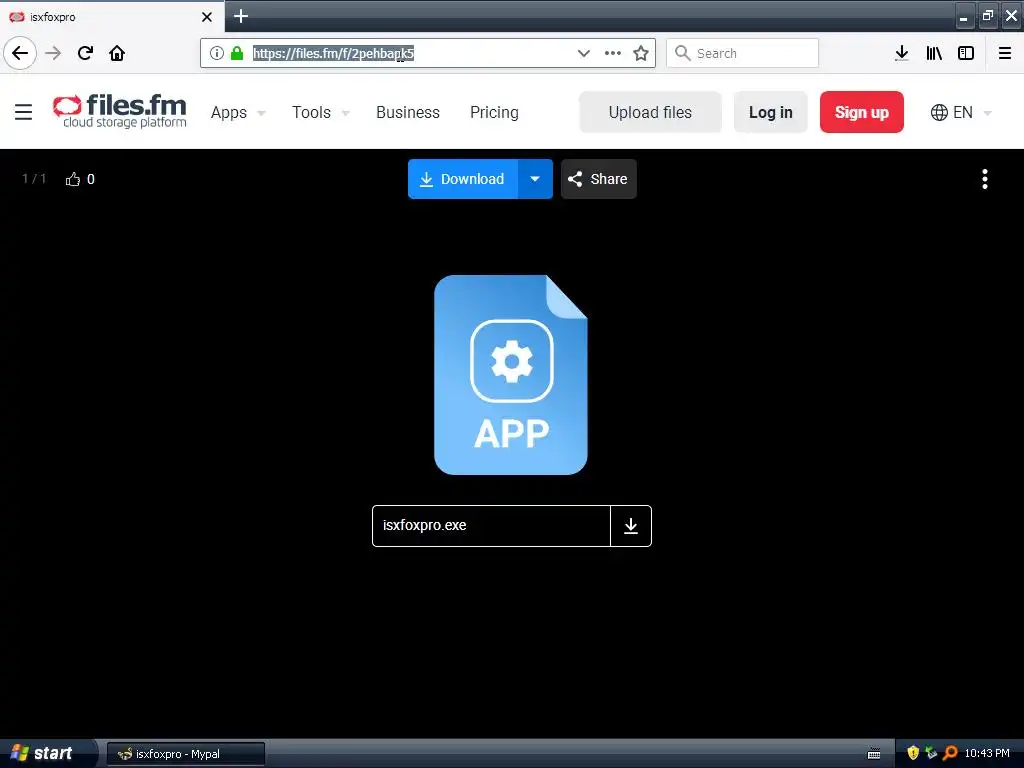This screenshot has width=1024, height=768.
Task: Open the page actions three-dot menu
Action: click(x=613, y=53)
